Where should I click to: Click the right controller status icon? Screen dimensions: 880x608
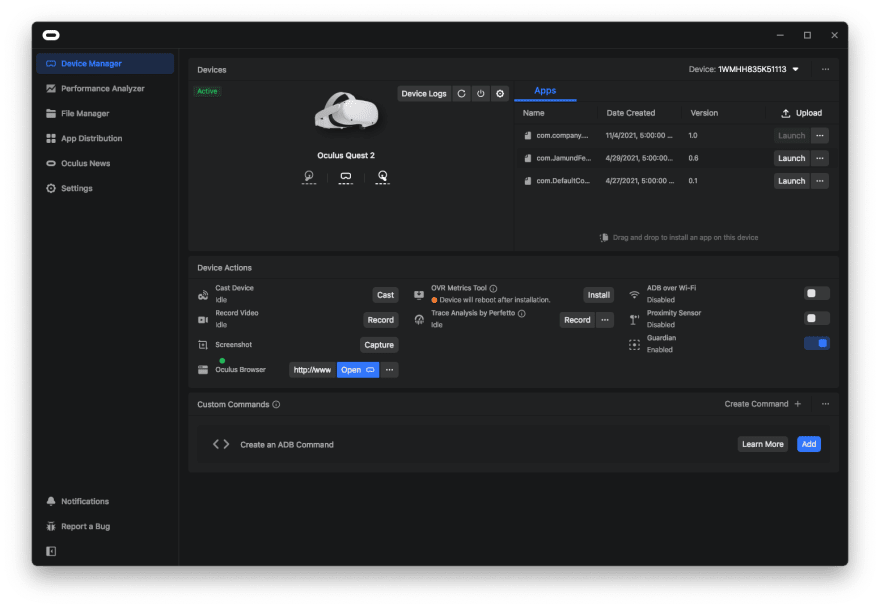tap(382, 177)
